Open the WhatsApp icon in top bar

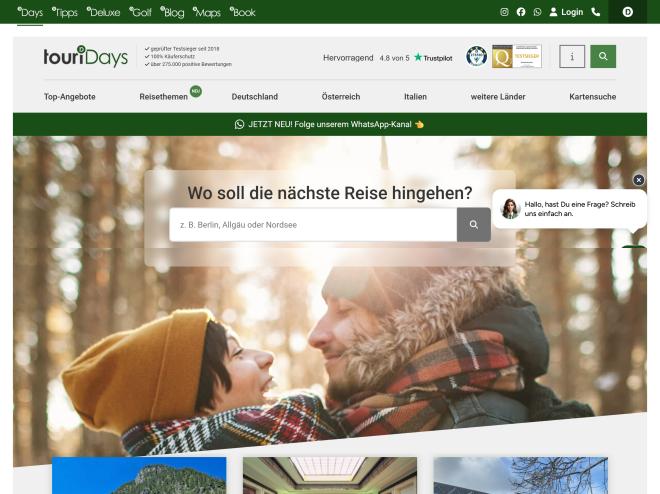537,12
